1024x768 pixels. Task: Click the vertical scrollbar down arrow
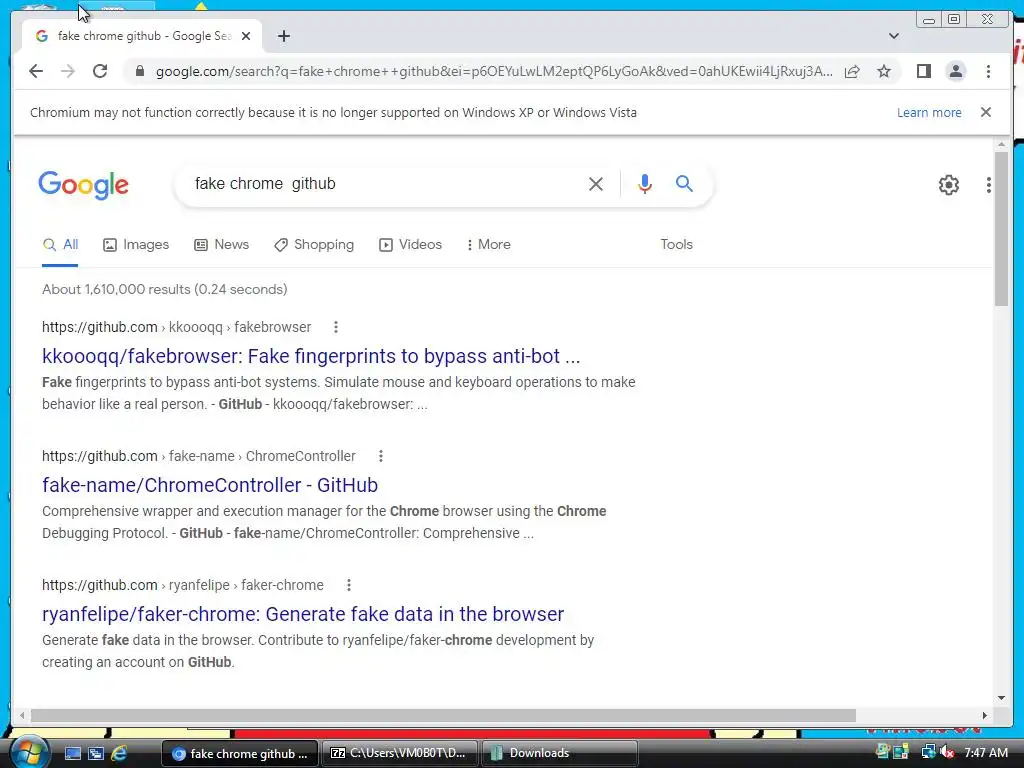point(1001,698)
